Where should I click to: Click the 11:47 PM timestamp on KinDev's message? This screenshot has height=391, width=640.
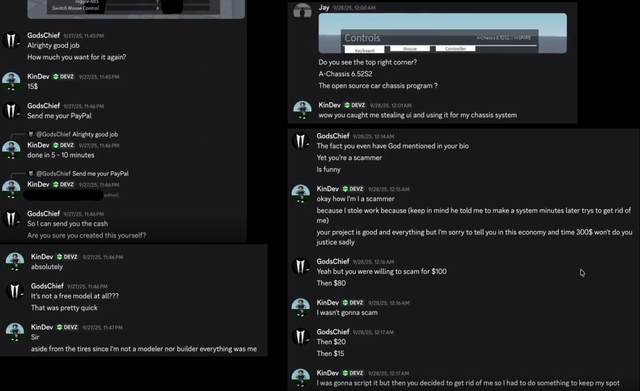click(102, 327)
